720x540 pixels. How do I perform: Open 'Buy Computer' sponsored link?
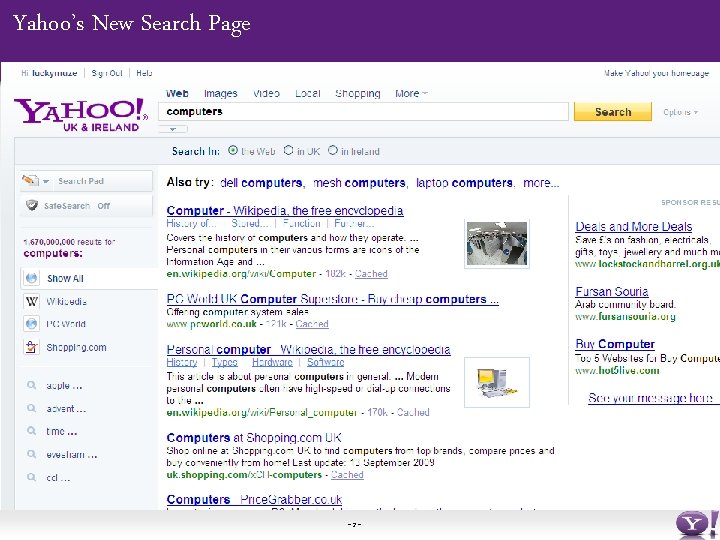click(615, 344)
